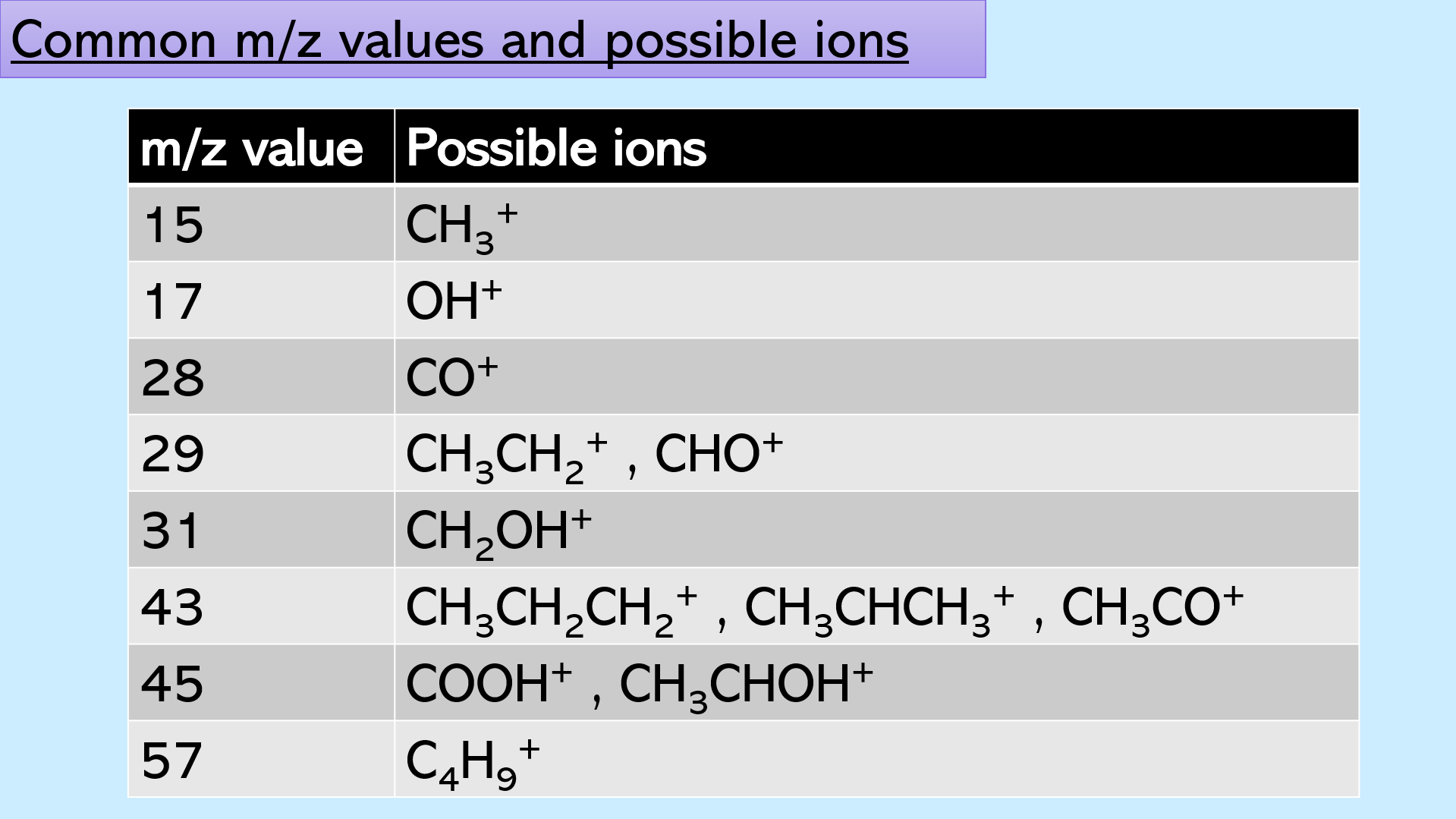Screen dimensions: 1456x819
Task: Select the m/z value 31 cell
Action: pyautogui.click(x=262, y=530)
